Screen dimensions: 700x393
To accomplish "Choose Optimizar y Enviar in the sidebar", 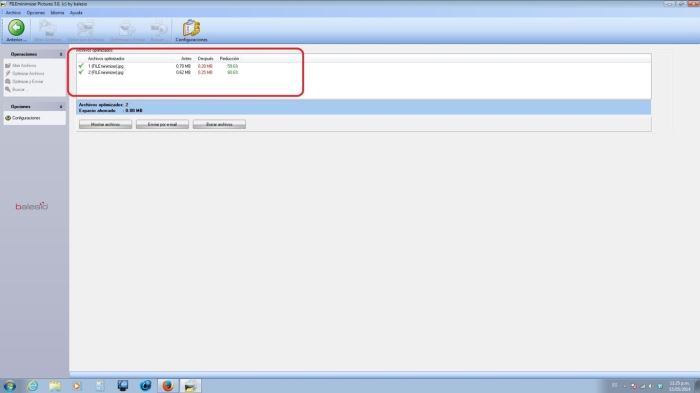I will 27,82.
